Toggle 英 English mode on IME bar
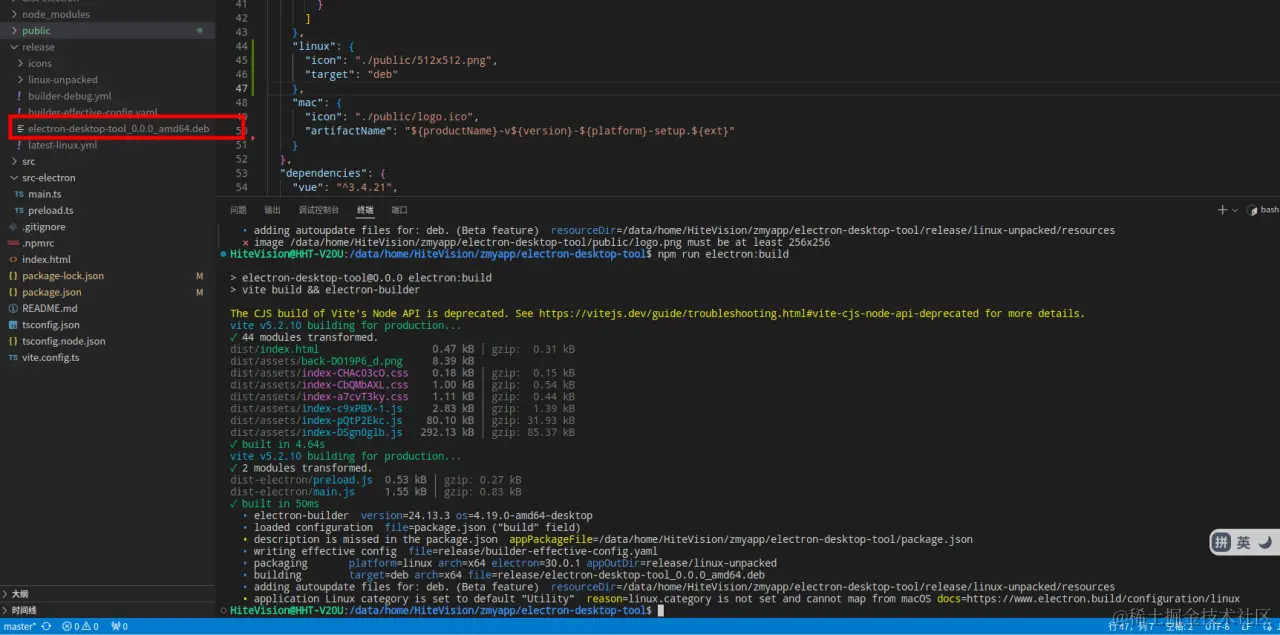 [x=1243, y=542]
